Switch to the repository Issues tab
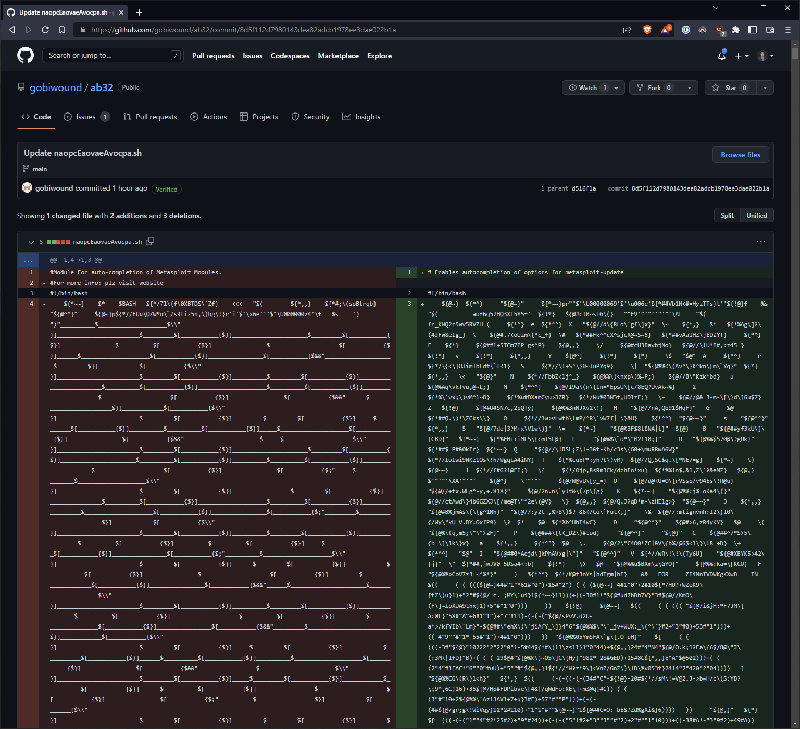This screenshot has width=800, height=729. click(x=86, y=117)
